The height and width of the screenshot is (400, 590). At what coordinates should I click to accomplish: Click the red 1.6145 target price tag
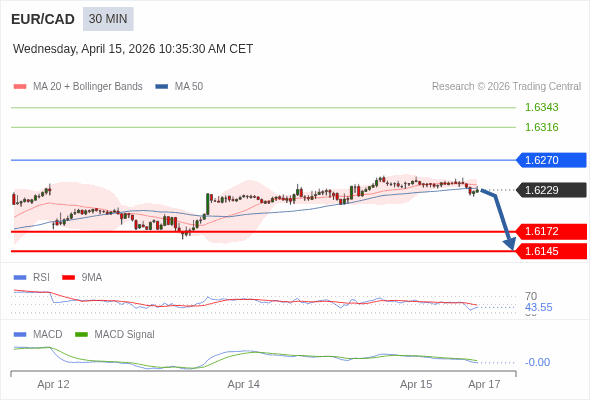point(551,251)
